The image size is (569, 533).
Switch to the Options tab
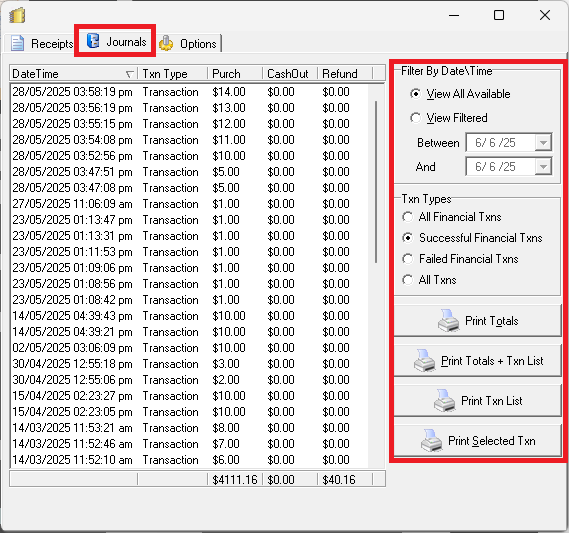[188, 44]
